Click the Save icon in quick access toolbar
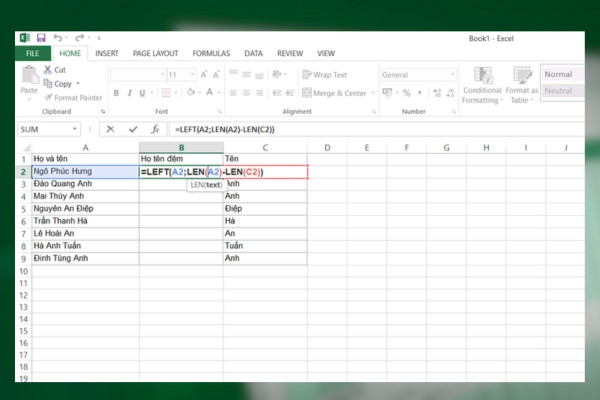 pyautogui.click(x=41, y=38)
